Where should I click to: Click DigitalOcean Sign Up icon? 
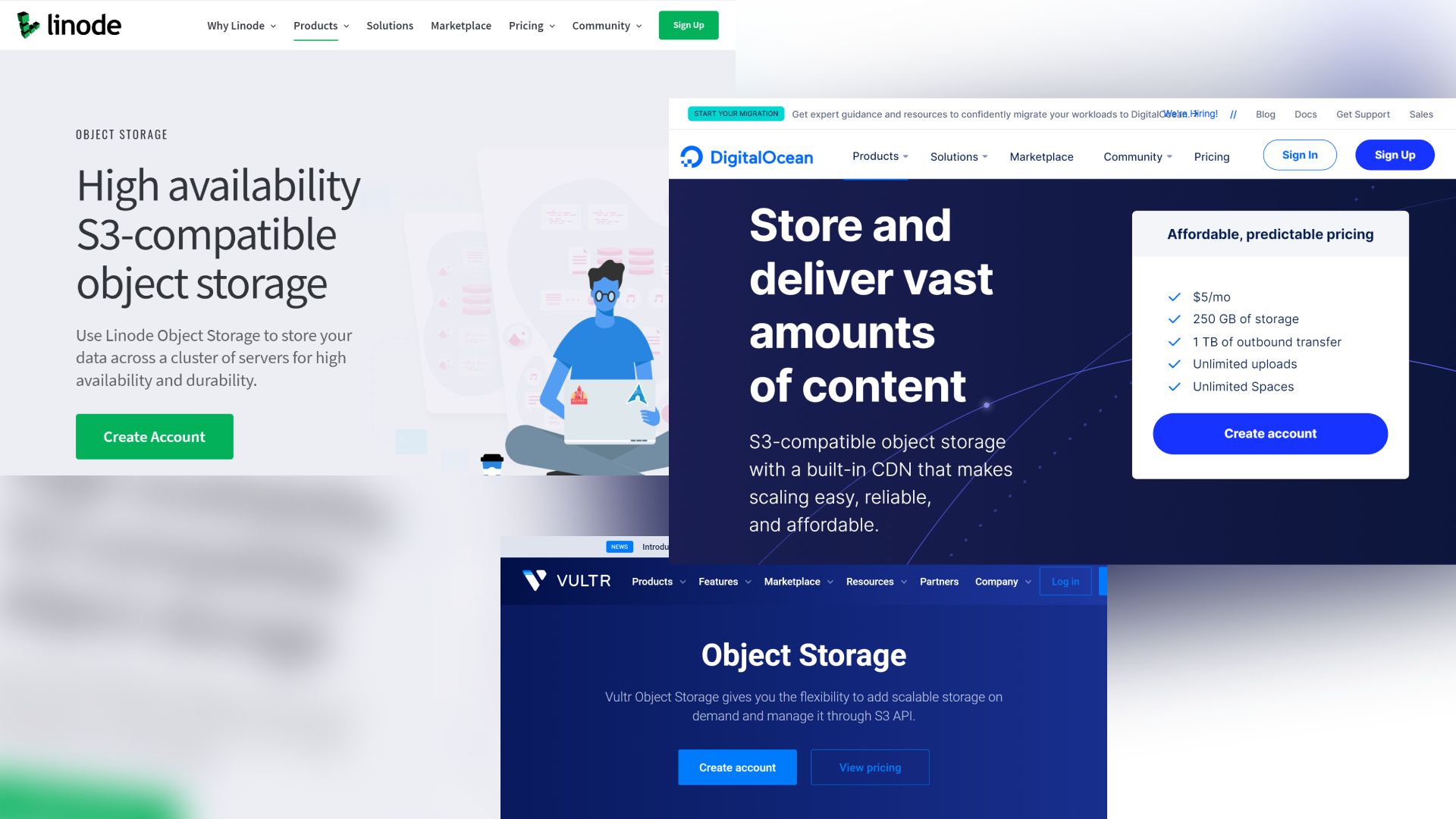(x=1394, y=154)
